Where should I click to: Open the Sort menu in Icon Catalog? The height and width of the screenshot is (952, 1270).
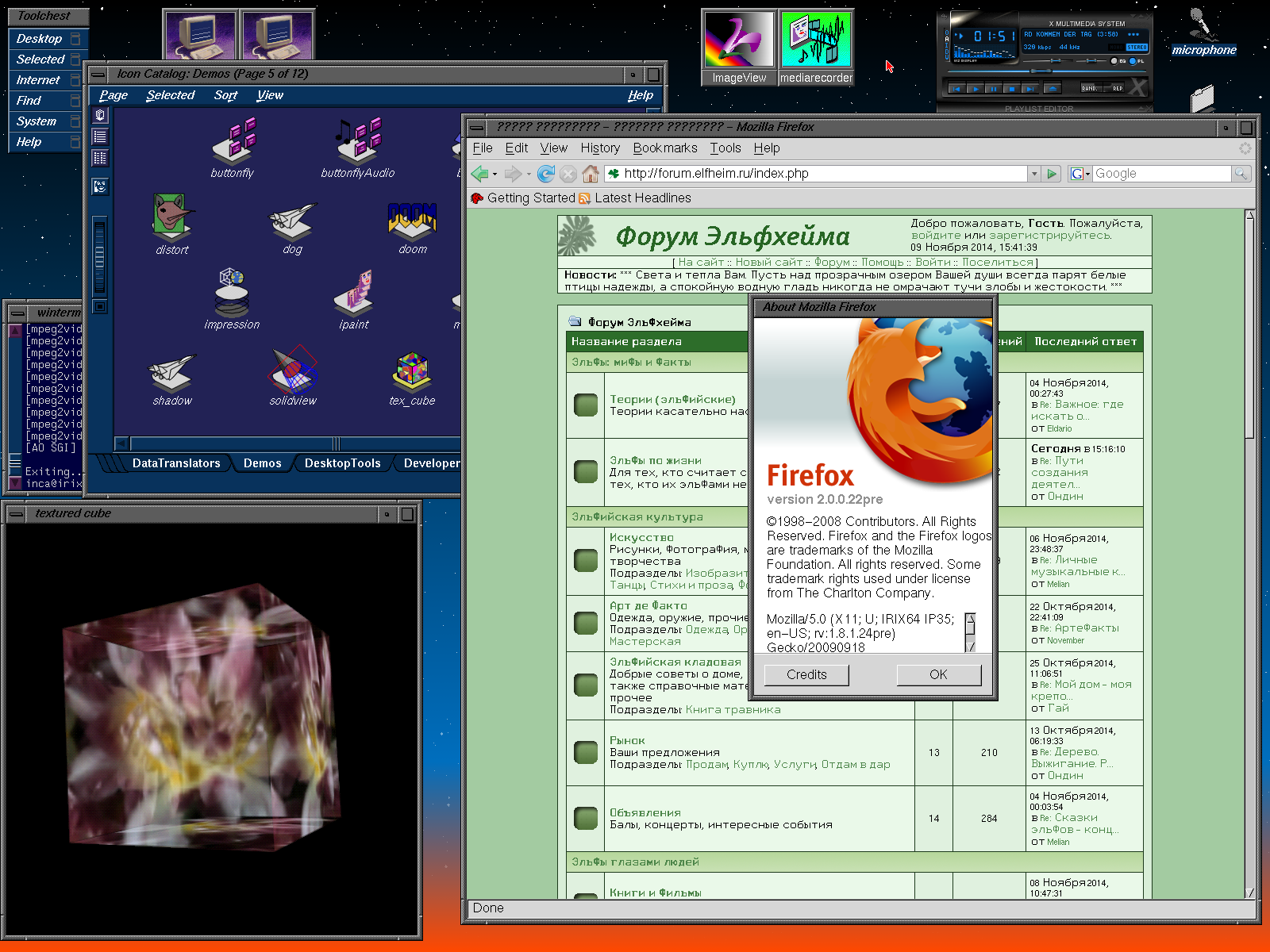[x=225, y=95]
